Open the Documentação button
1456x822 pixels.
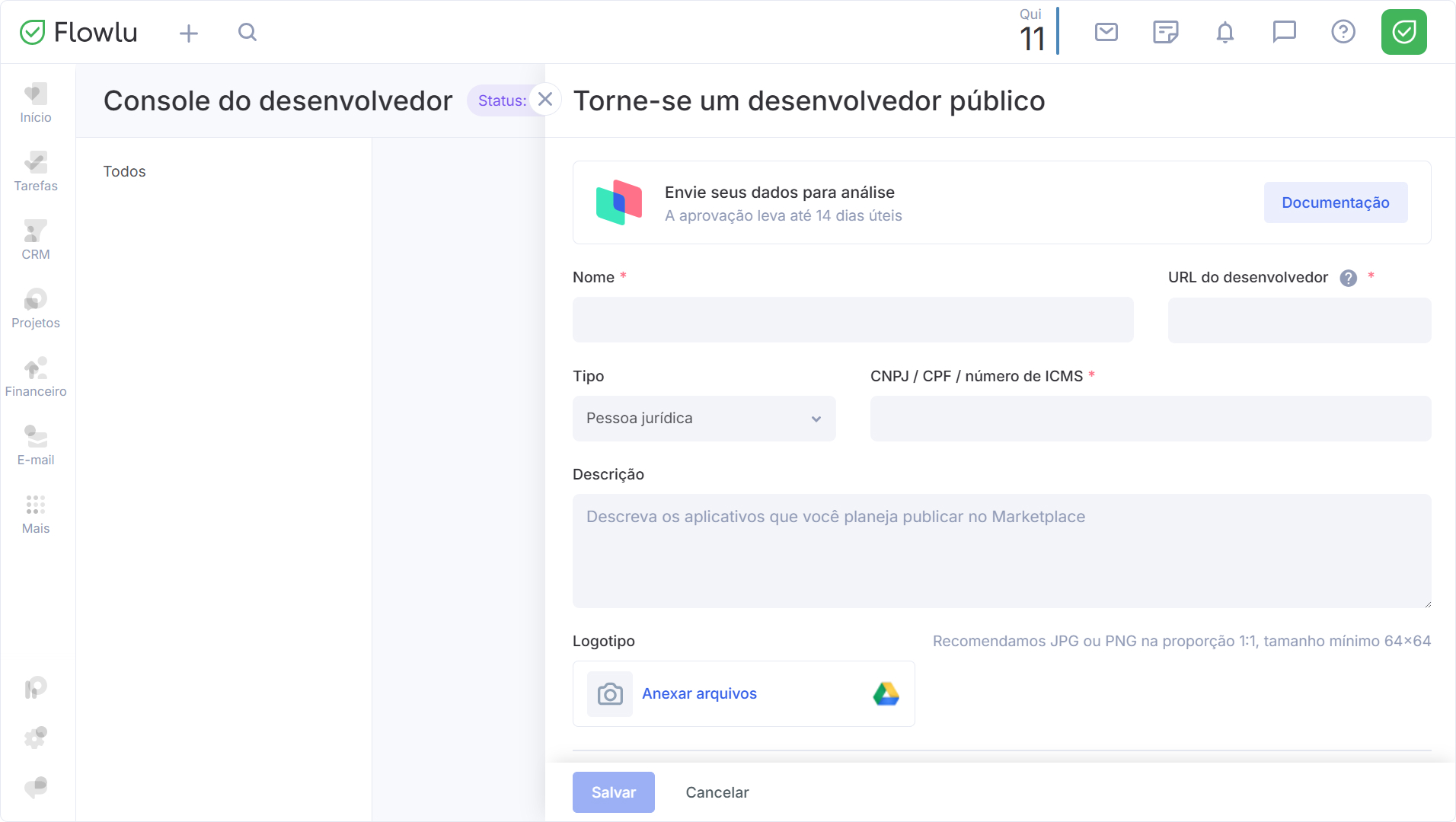(1336, 202)
